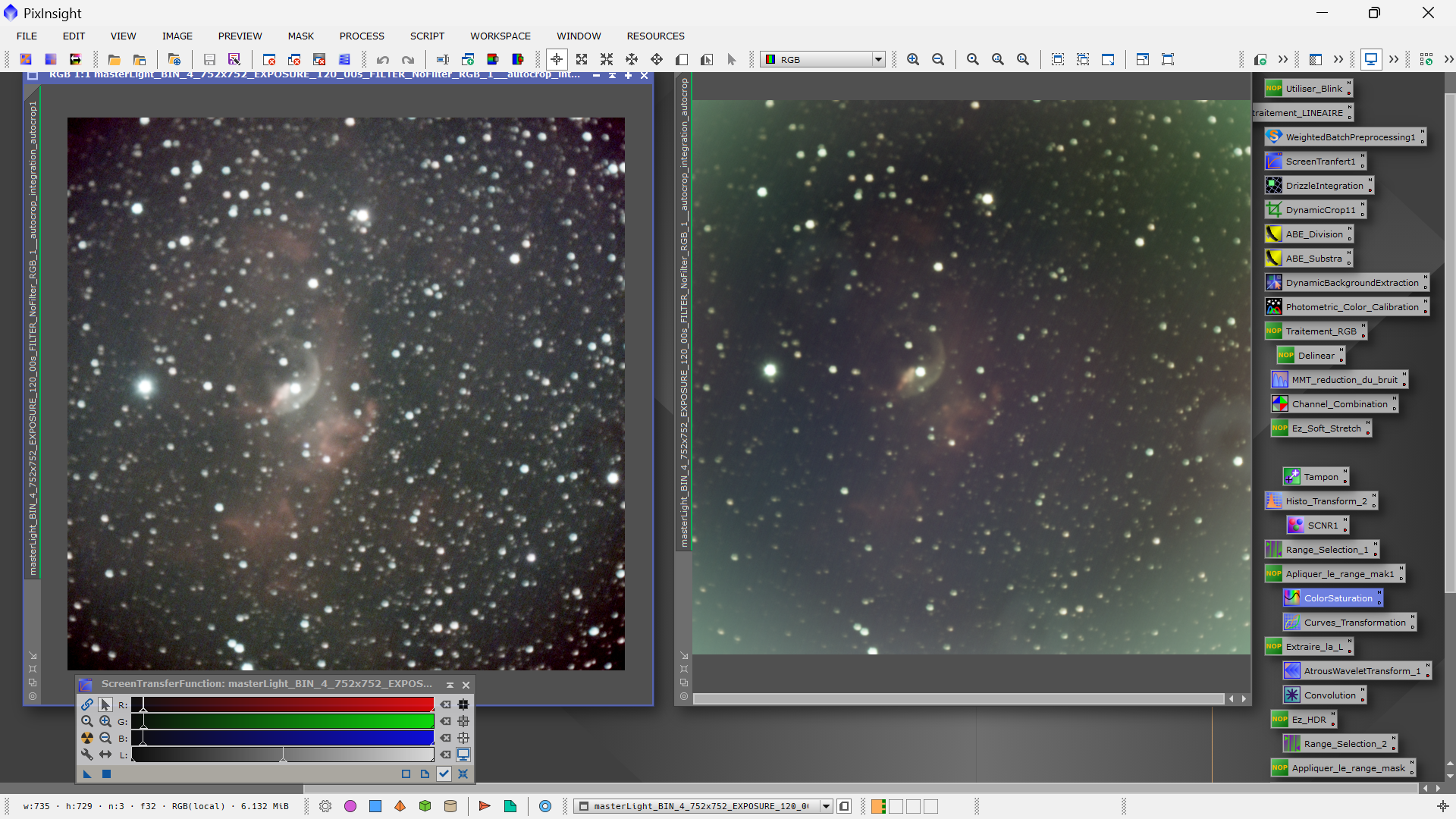Toggle the STF screen monitor enable button
This screenshot has width=1456, height=819.
click(x=463, y=755)
